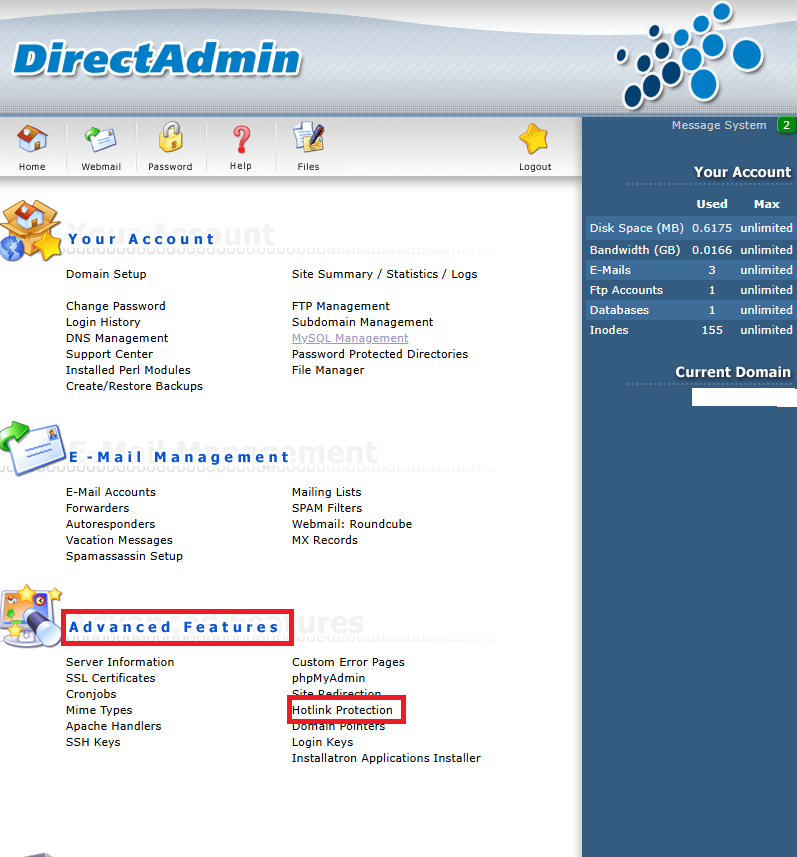The width and height of the screenshot is (797, 857).
Task: Click the Ftp Accounts row label
Action: (626, 290)
